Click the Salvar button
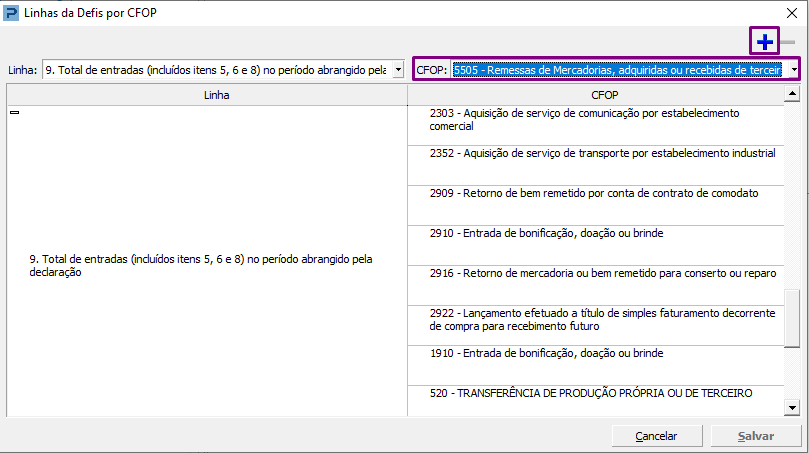 (755, 436)
